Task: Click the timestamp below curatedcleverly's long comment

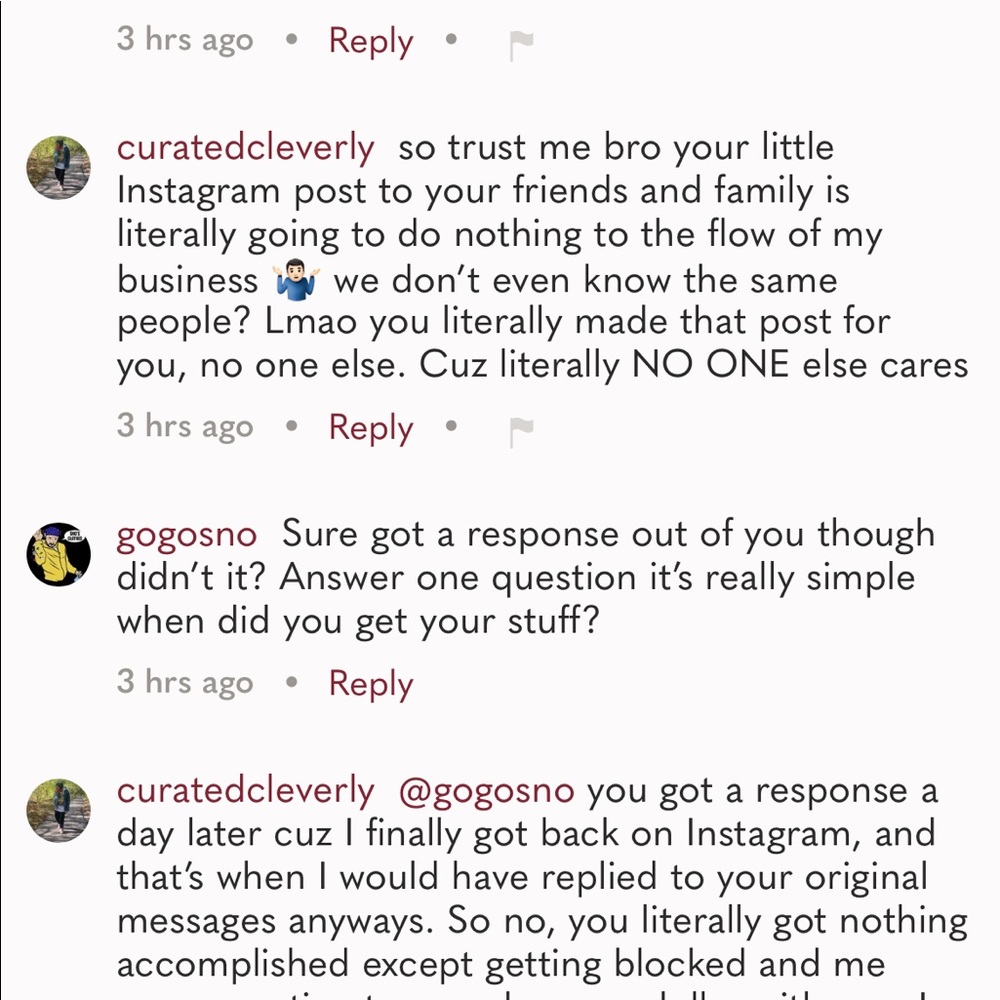Action: click(x=185, y=426)
